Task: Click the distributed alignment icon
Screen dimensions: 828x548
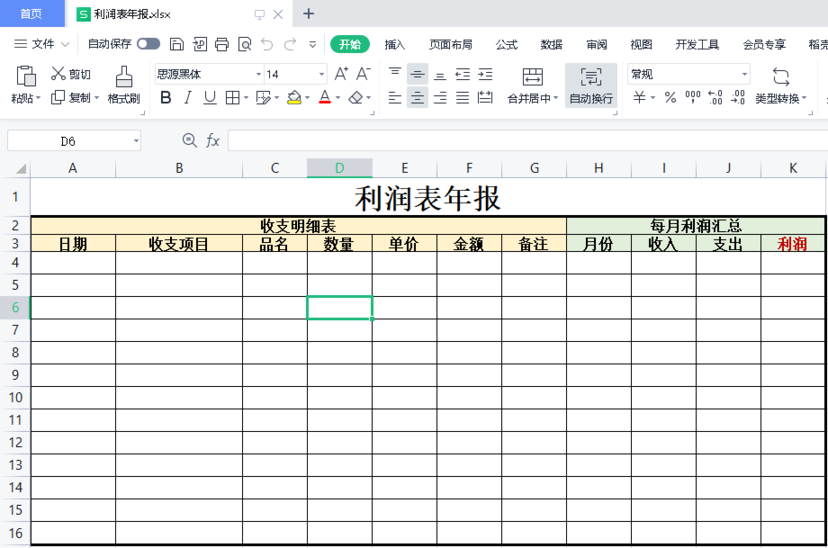Action: 485,98
